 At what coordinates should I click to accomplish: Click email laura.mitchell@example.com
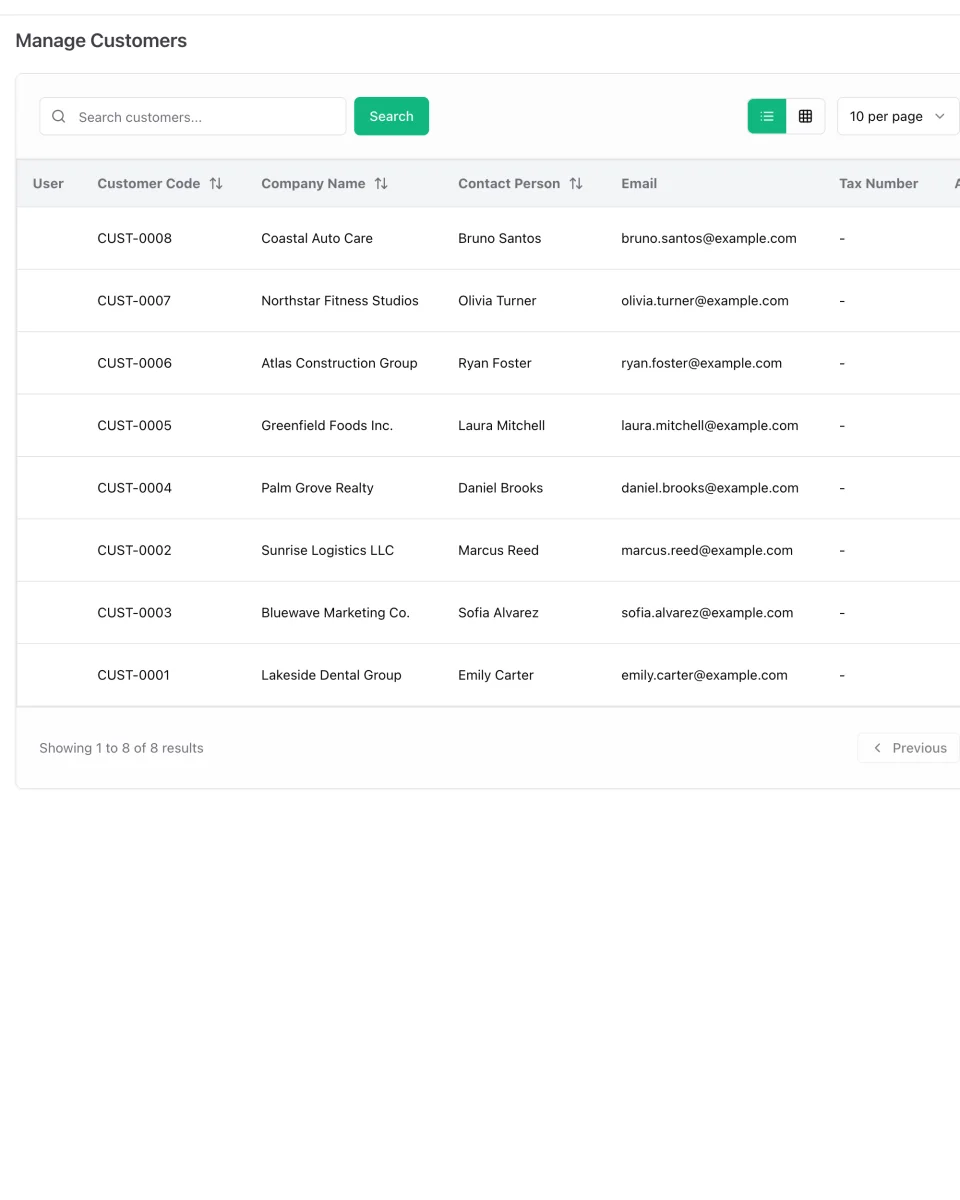[710, 426]
